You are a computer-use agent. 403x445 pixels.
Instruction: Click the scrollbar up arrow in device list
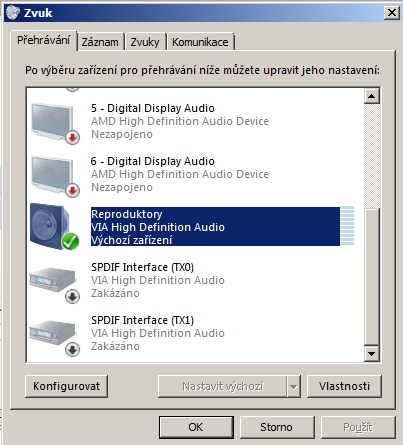371,96
